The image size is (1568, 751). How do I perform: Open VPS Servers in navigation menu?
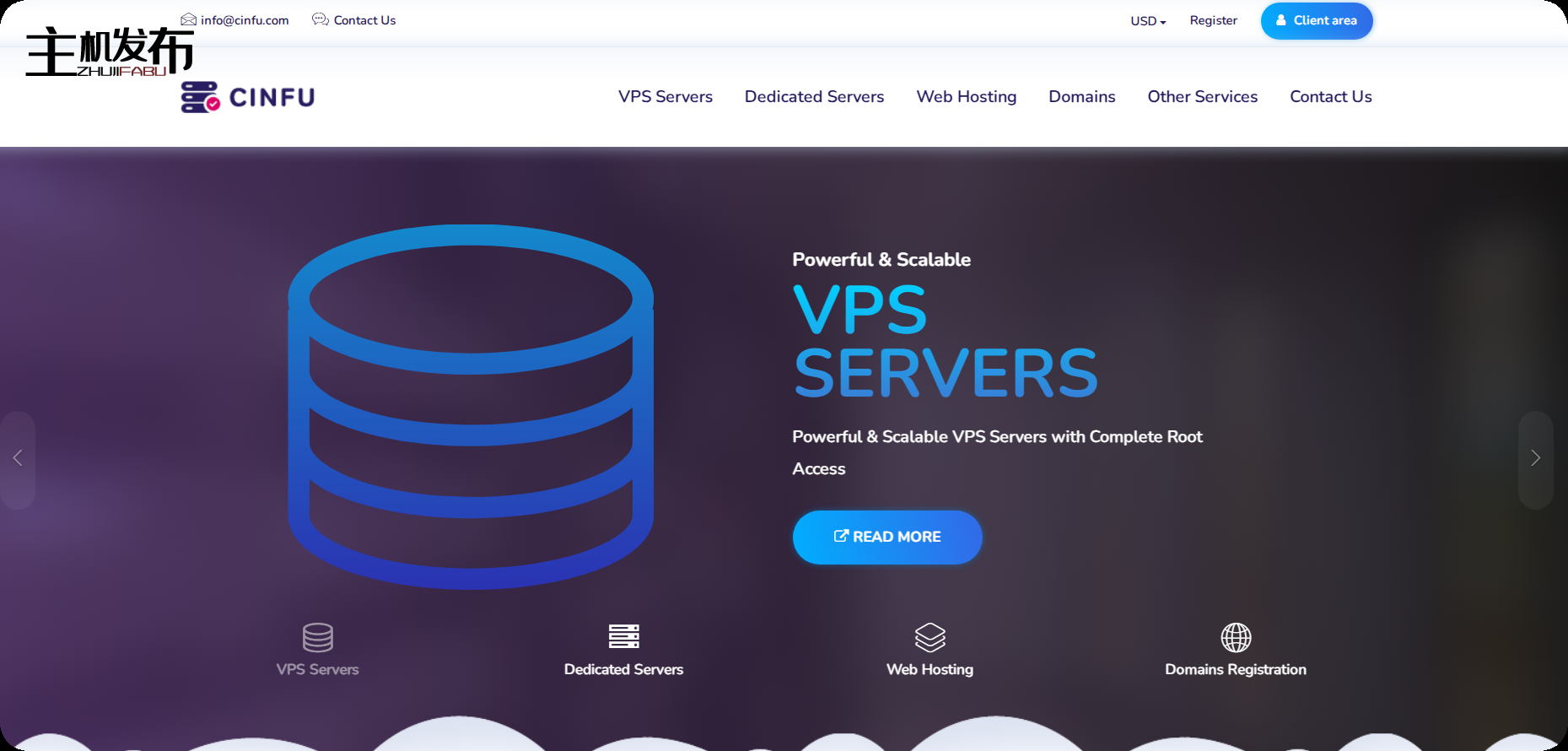click(665, 97)
